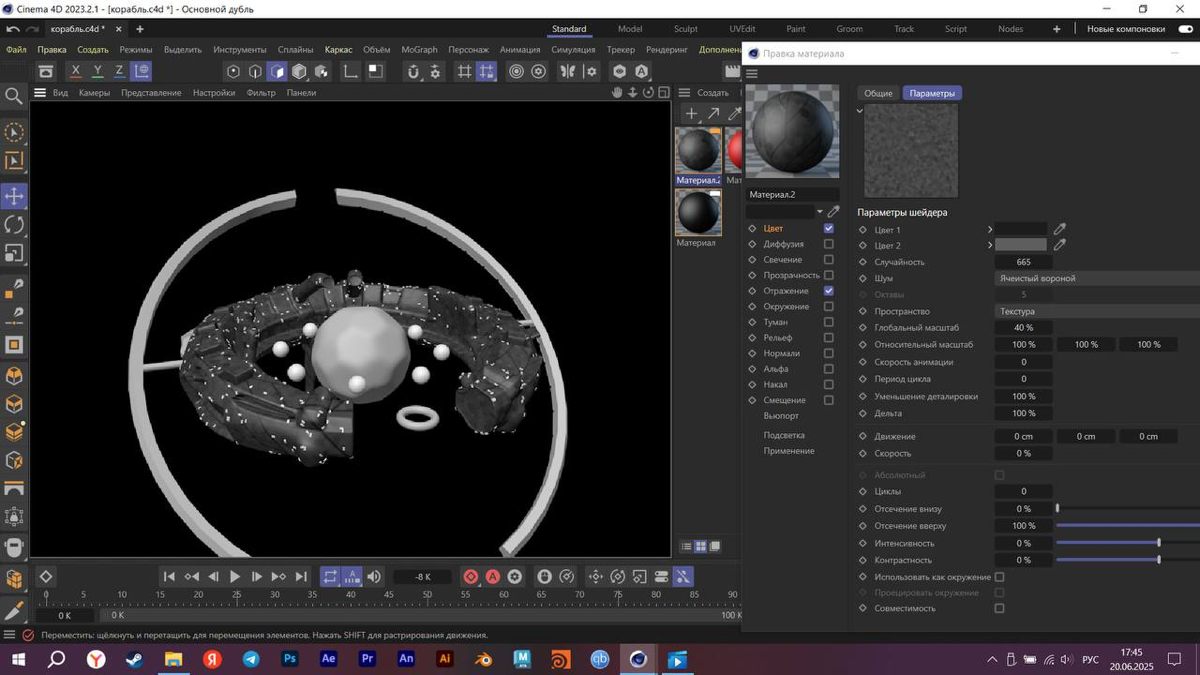
Task: Click the eyedropper next to Цвет 1
Action: pyautogui.click(x=1060, y=229)
